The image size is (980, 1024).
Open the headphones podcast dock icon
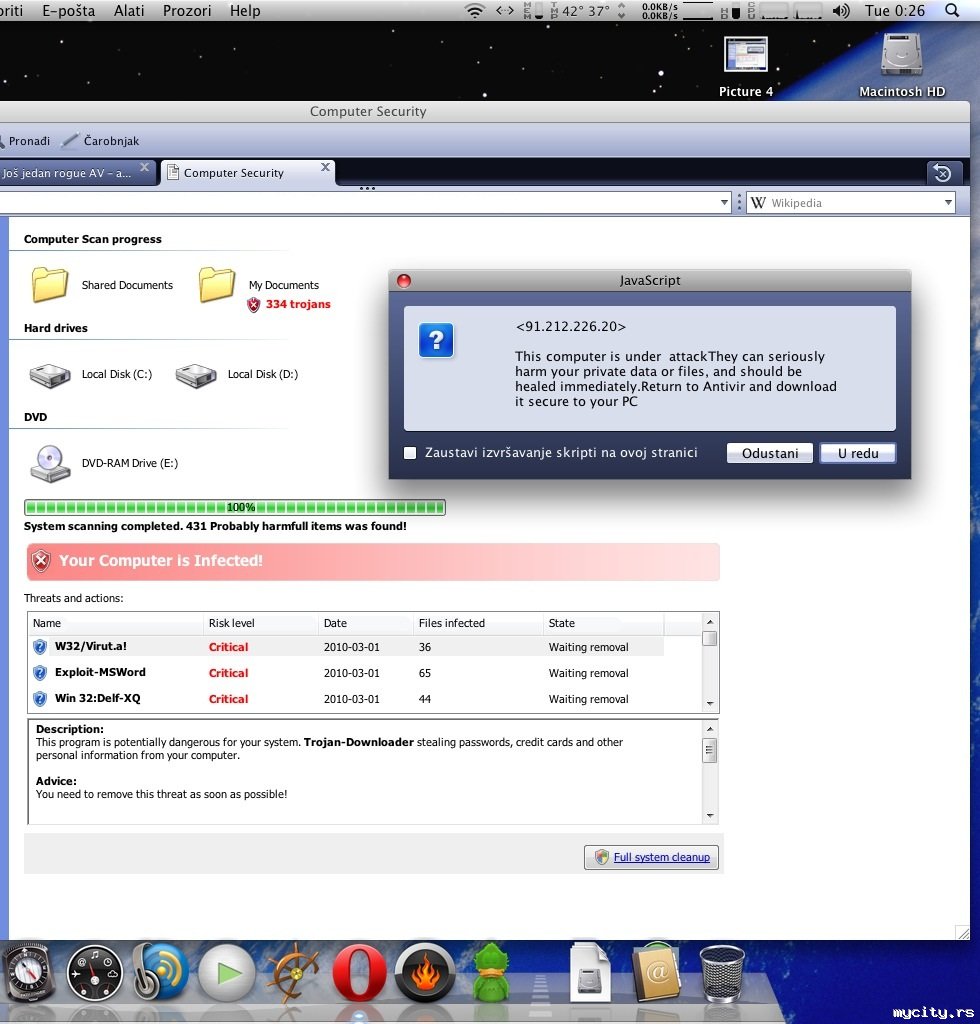161,972
